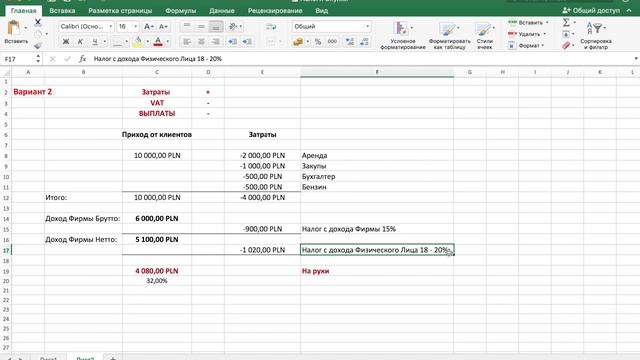Click the Copy icon in clipboard group

click(x=38, y=34)
